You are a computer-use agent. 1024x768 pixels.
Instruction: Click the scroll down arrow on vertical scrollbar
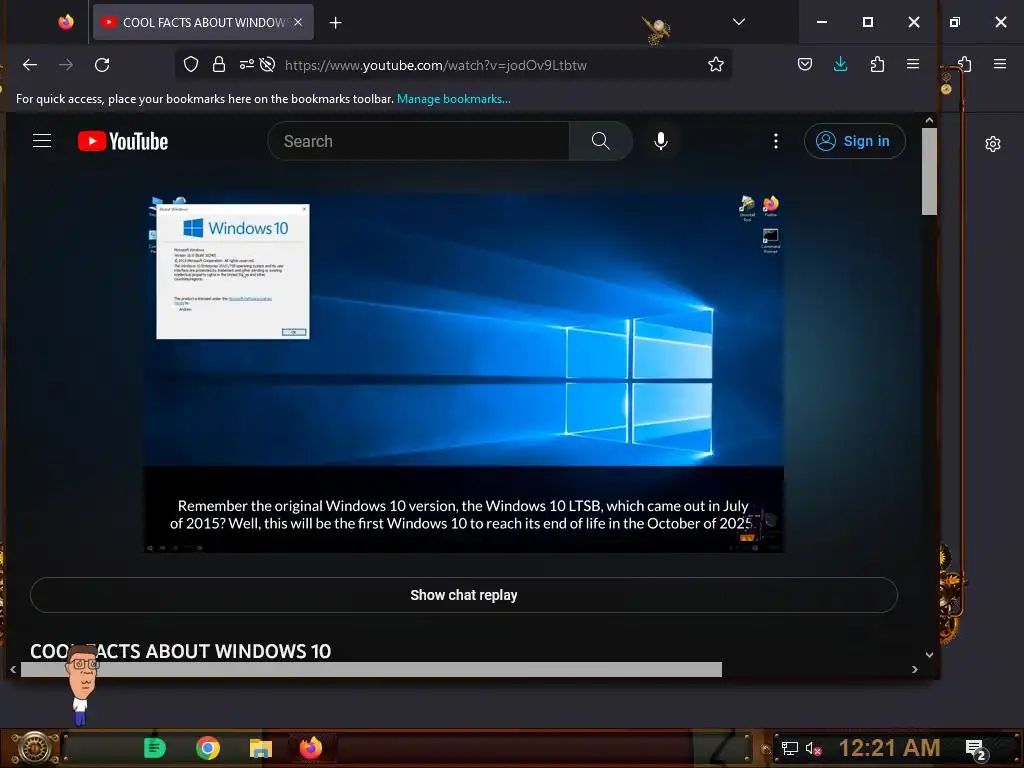[x=929, y=654]
